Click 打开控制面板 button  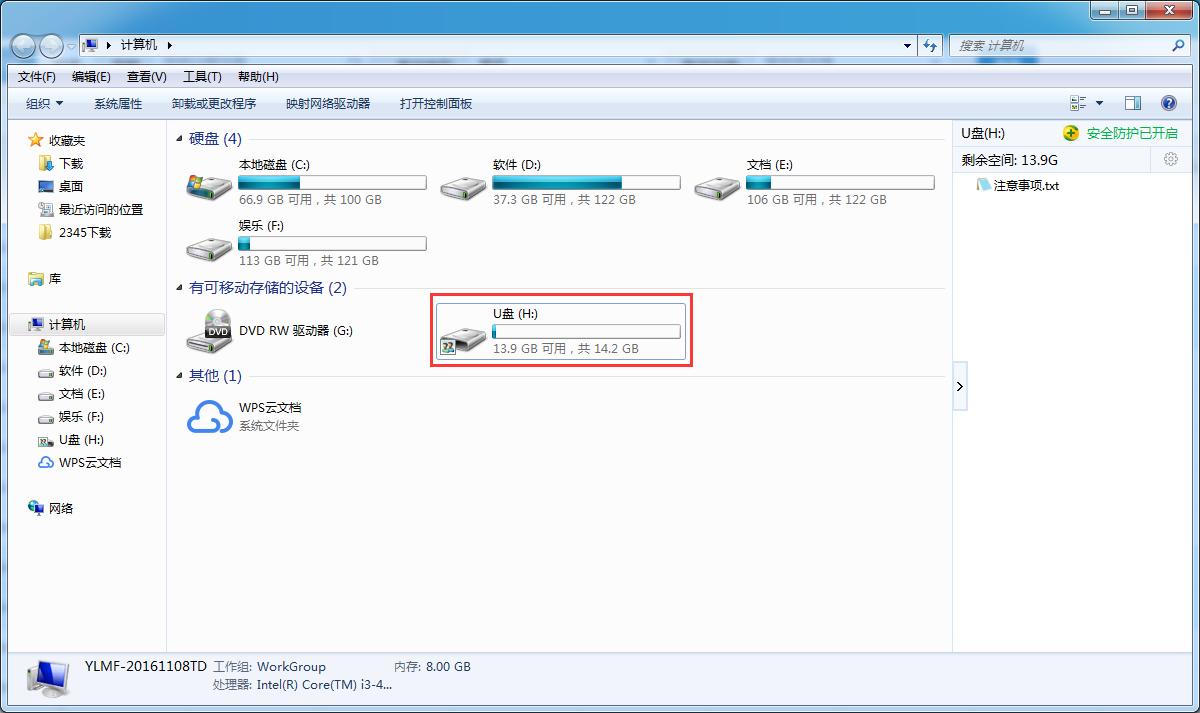[435, 103]
